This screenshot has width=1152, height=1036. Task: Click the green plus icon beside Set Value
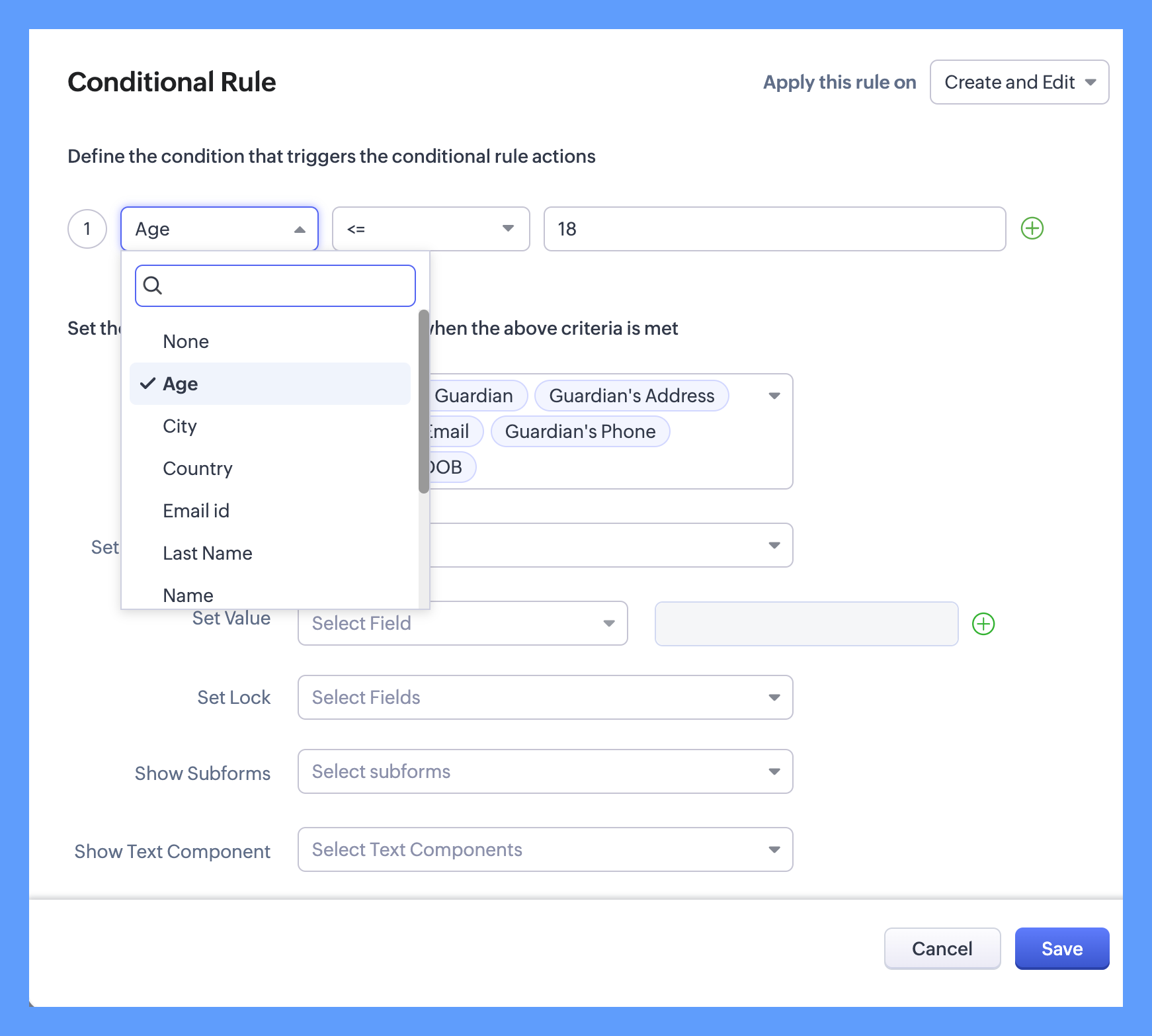tap(983, 624)
